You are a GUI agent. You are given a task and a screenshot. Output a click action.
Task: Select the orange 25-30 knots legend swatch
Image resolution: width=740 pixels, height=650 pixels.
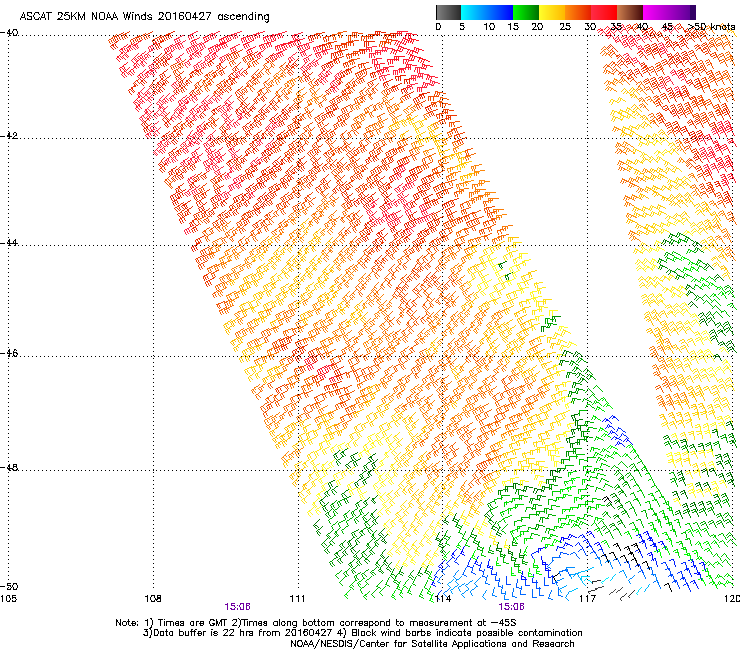[x=578, y=12]
